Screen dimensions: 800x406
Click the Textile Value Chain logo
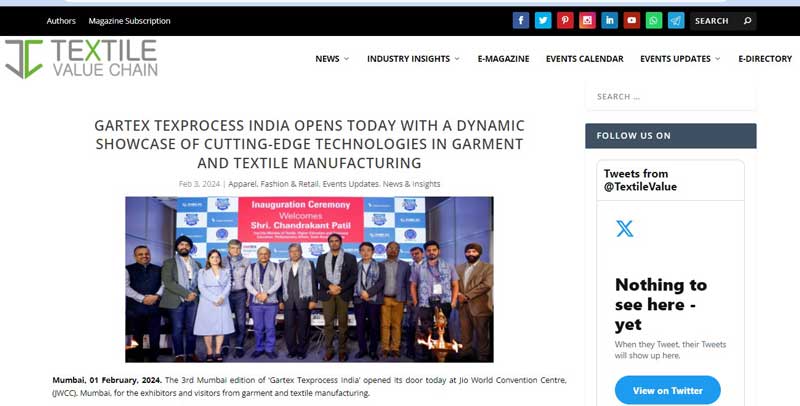(82, 59)
